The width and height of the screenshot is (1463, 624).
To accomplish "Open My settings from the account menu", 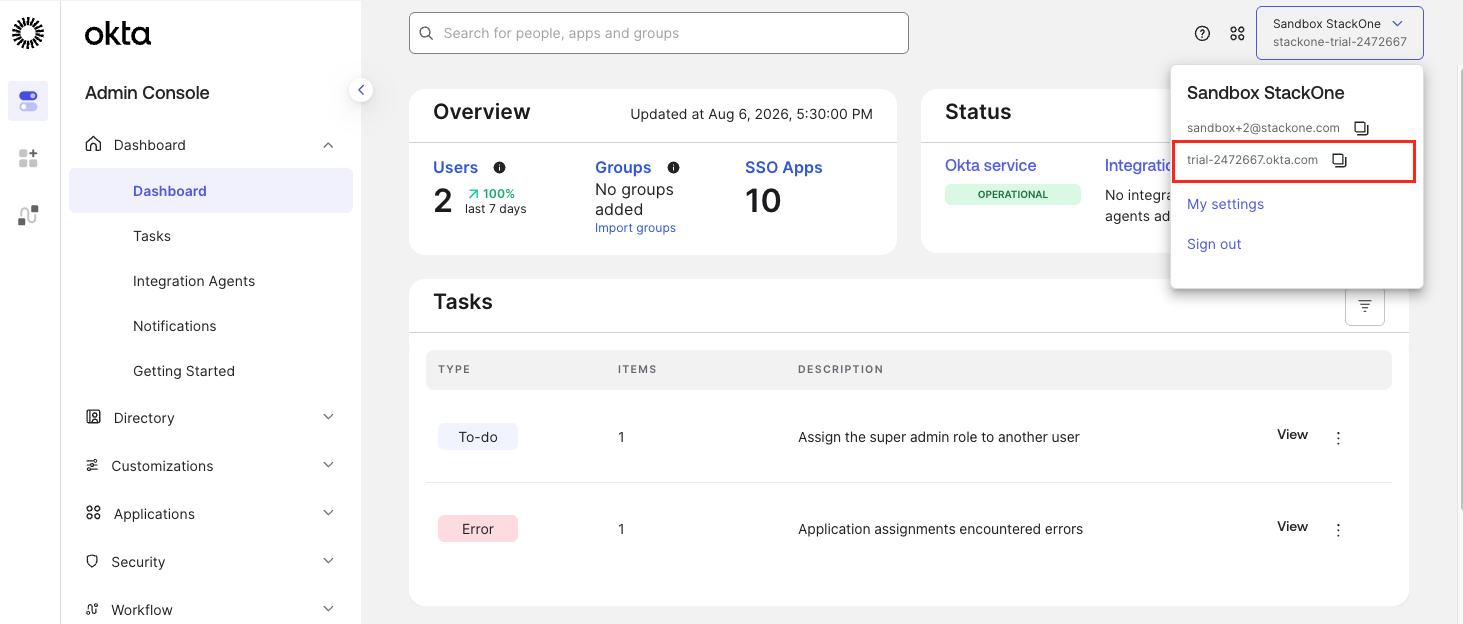I will pyautogui.click(x=1225, y=204).
